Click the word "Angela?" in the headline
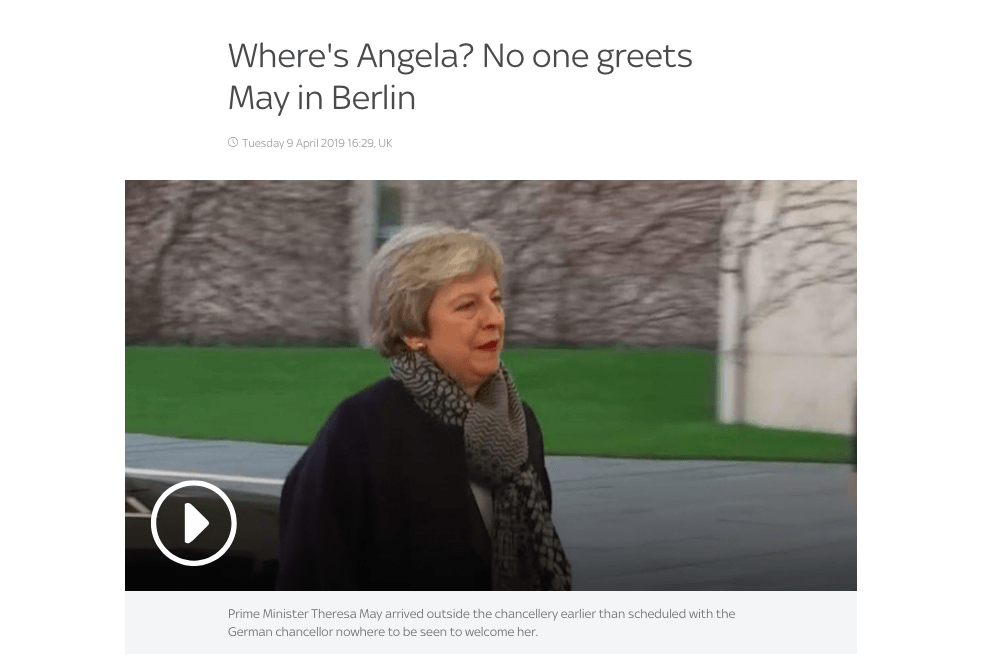 [414, 58]
